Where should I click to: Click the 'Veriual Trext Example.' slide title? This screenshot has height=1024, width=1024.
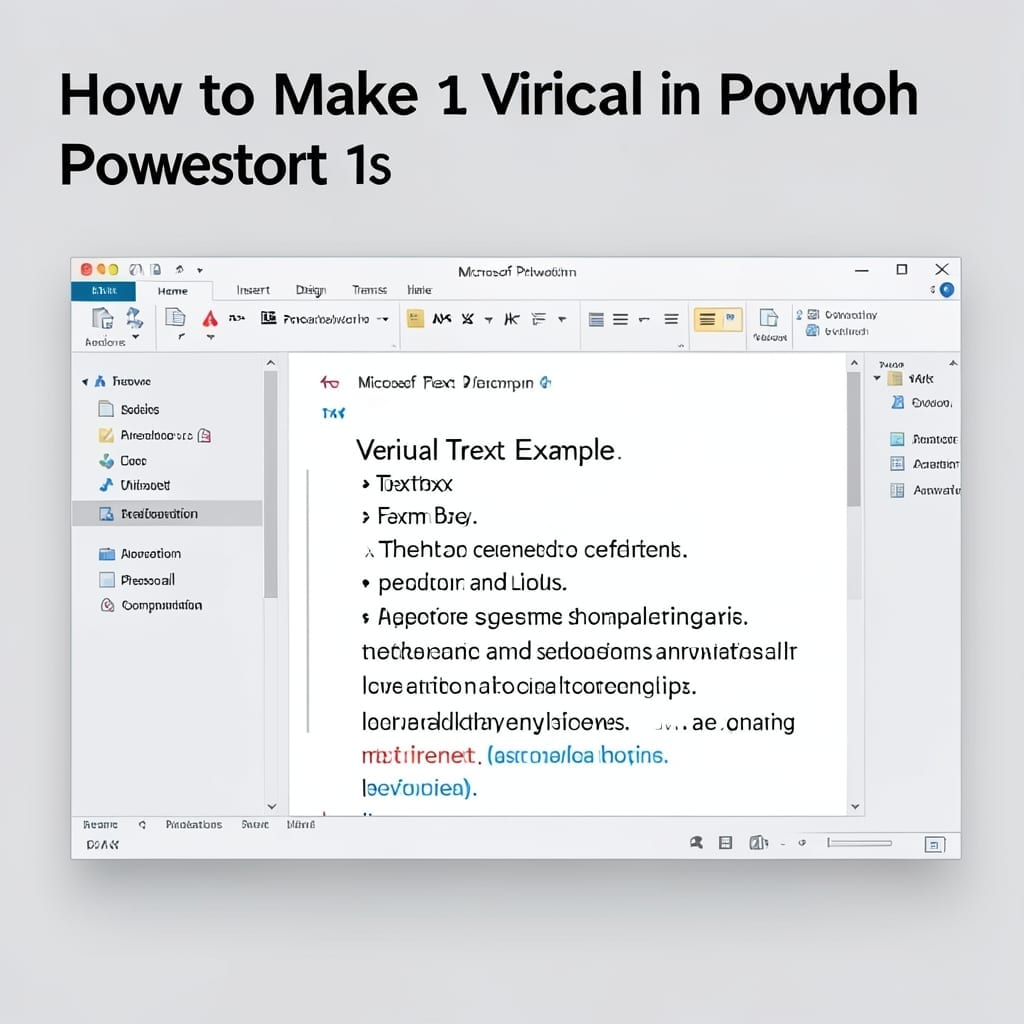[x=488, y=450]
